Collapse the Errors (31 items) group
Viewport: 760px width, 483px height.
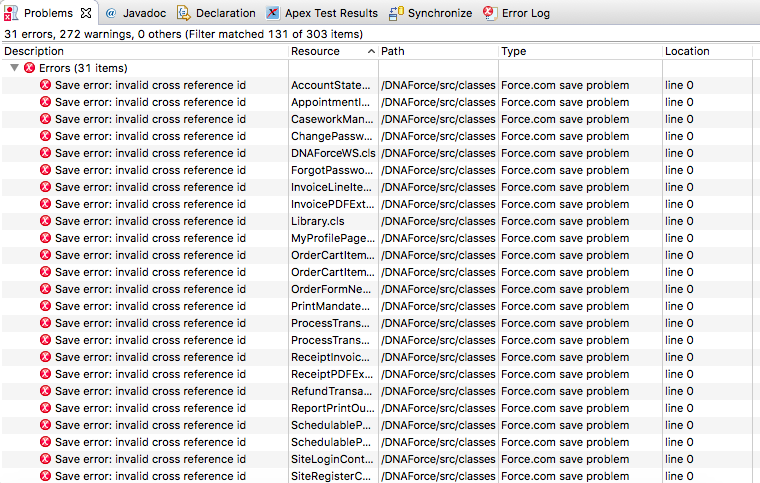click(x=15, y=68)
